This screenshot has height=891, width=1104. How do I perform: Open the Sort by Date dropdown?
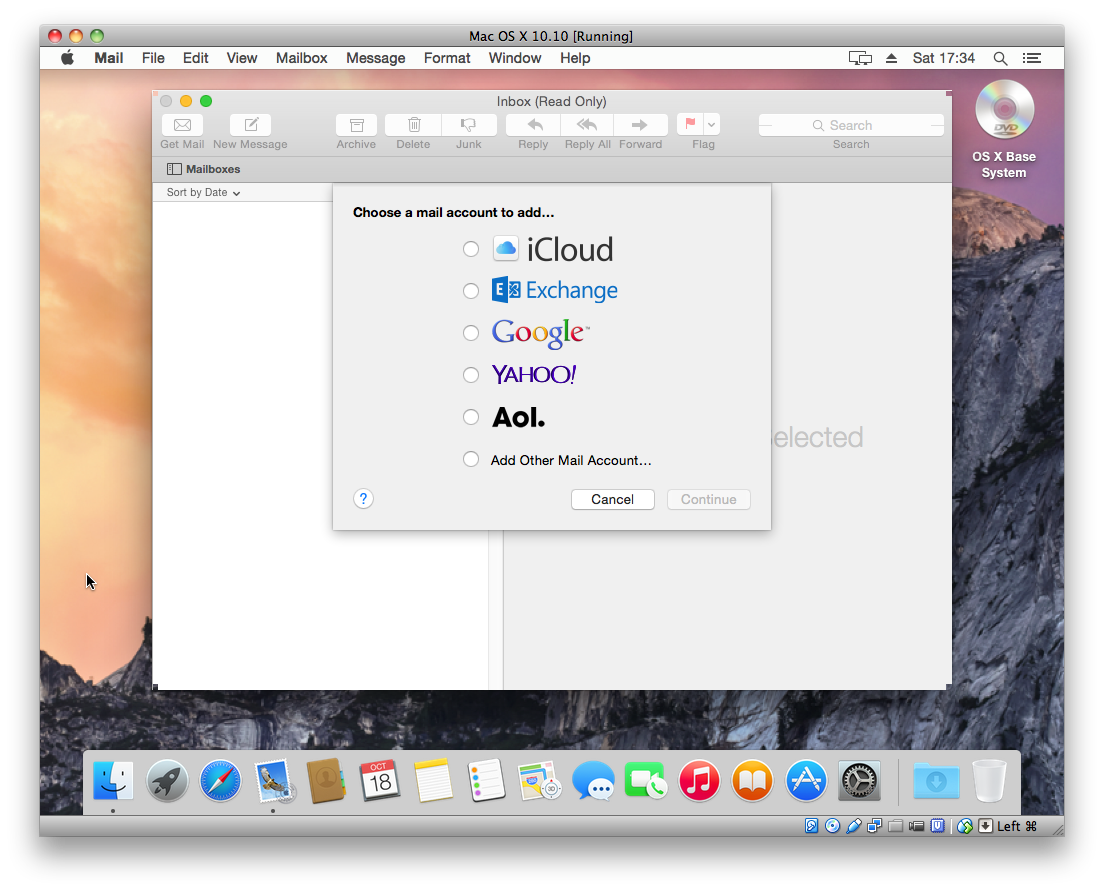click(x=203, y=192)
